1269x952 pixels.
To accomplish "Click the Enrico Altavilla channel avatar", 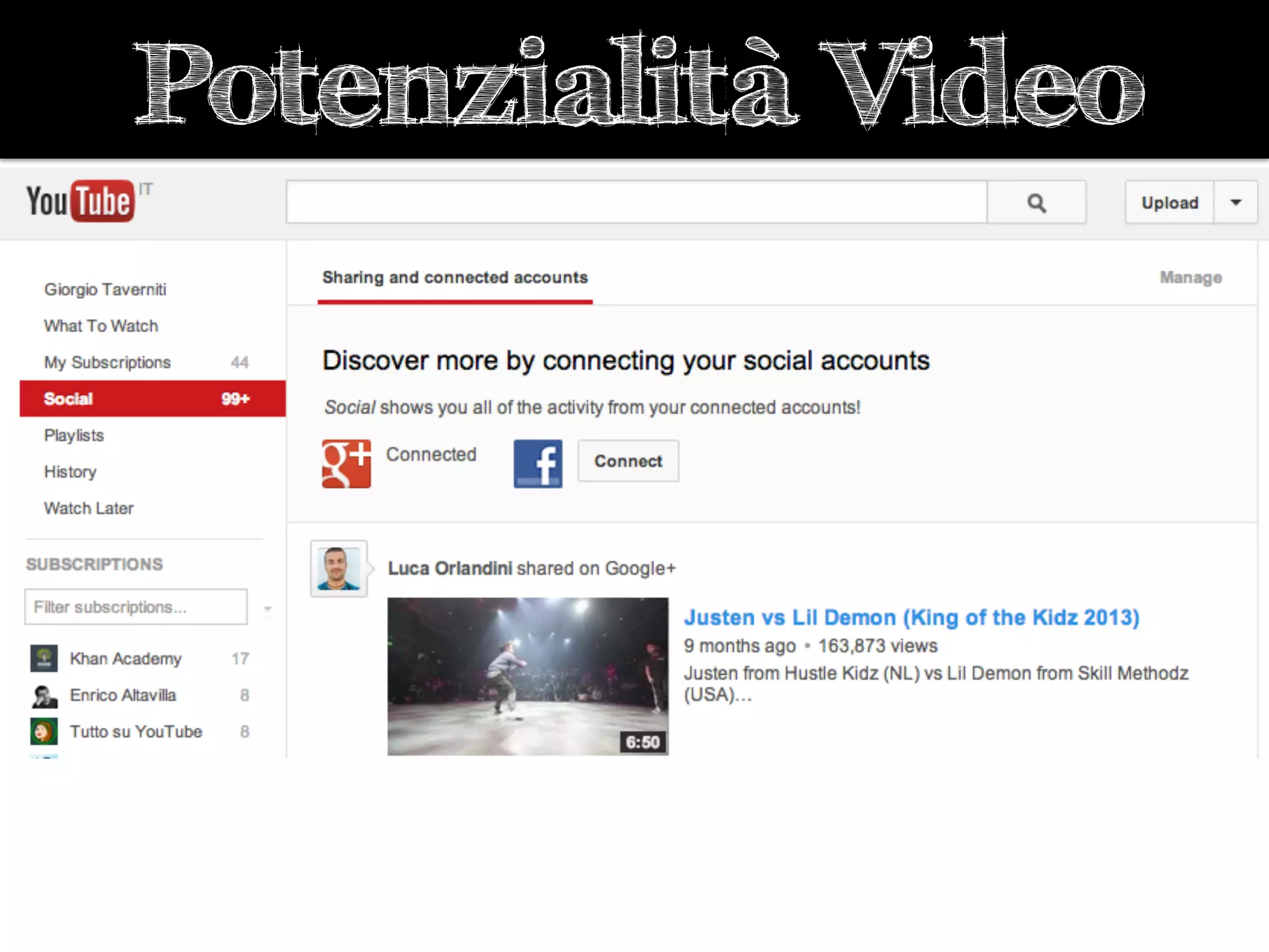I will pos(44,696).
